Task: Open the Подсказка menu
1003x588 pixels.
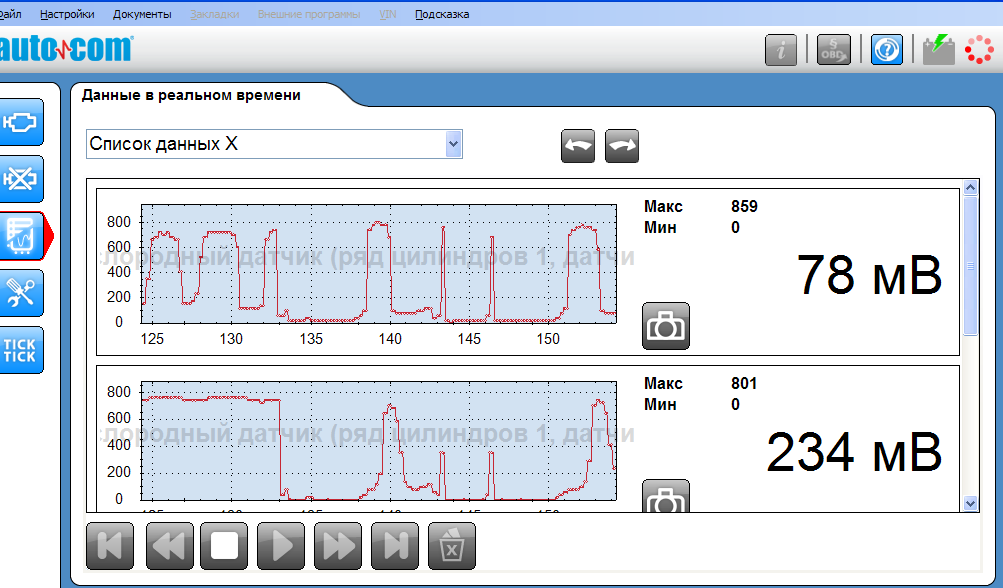Action: (x=441, y=14)
